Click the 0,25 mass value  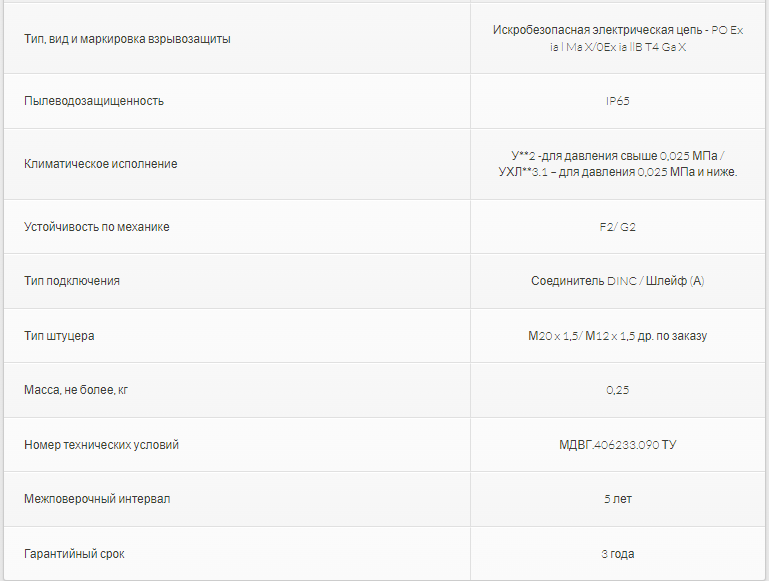tap(617, 390)
